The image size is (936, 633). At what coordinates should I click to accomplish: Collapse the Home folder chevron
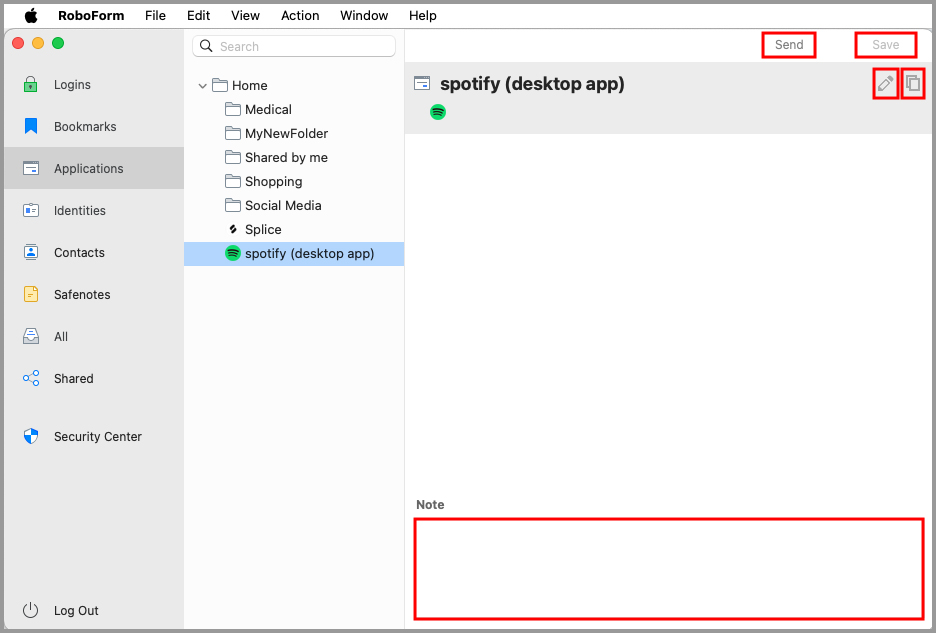[203, 86]
